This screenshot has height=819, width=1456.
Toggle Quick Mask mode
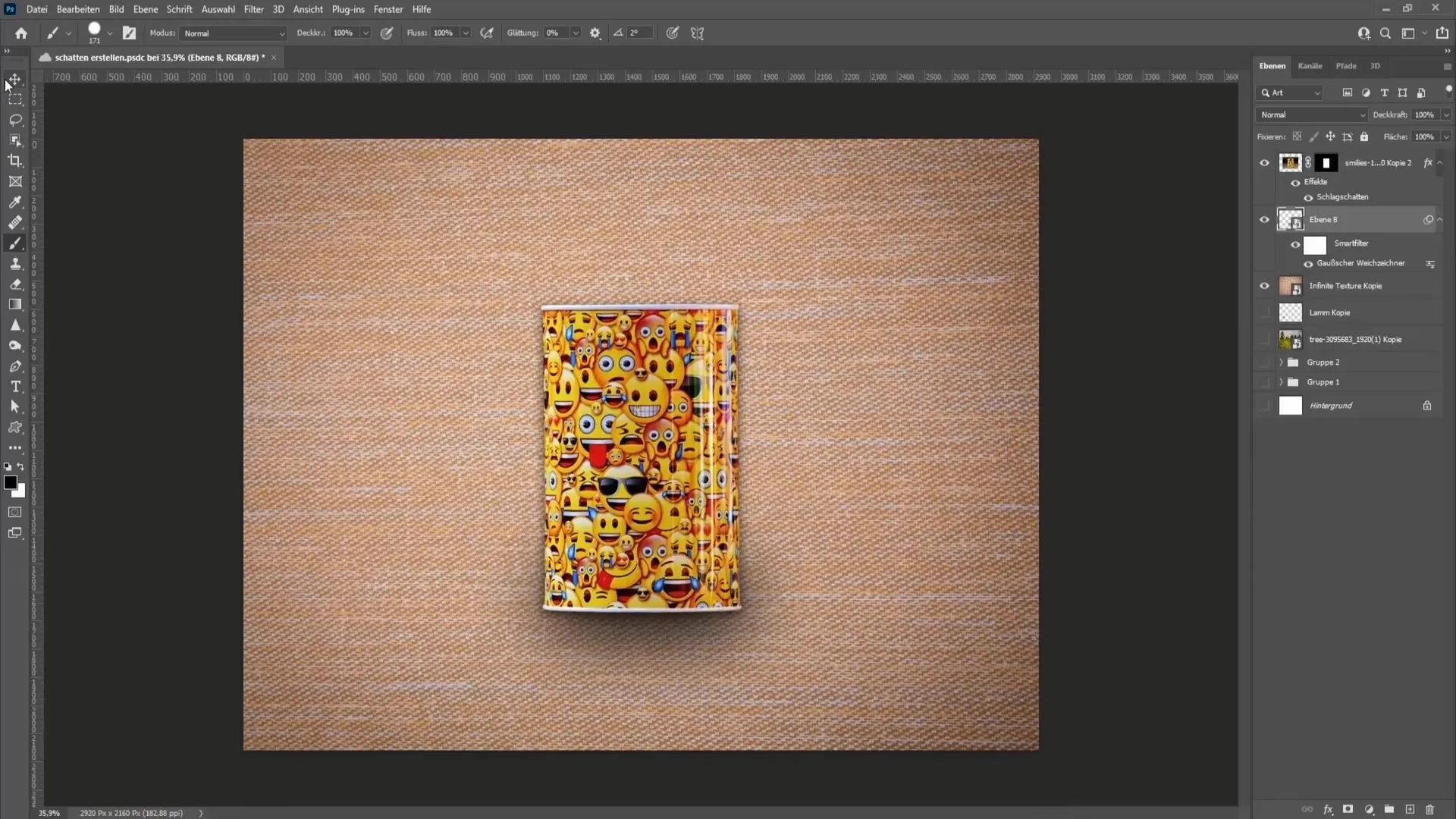click(x=15, y=512)
